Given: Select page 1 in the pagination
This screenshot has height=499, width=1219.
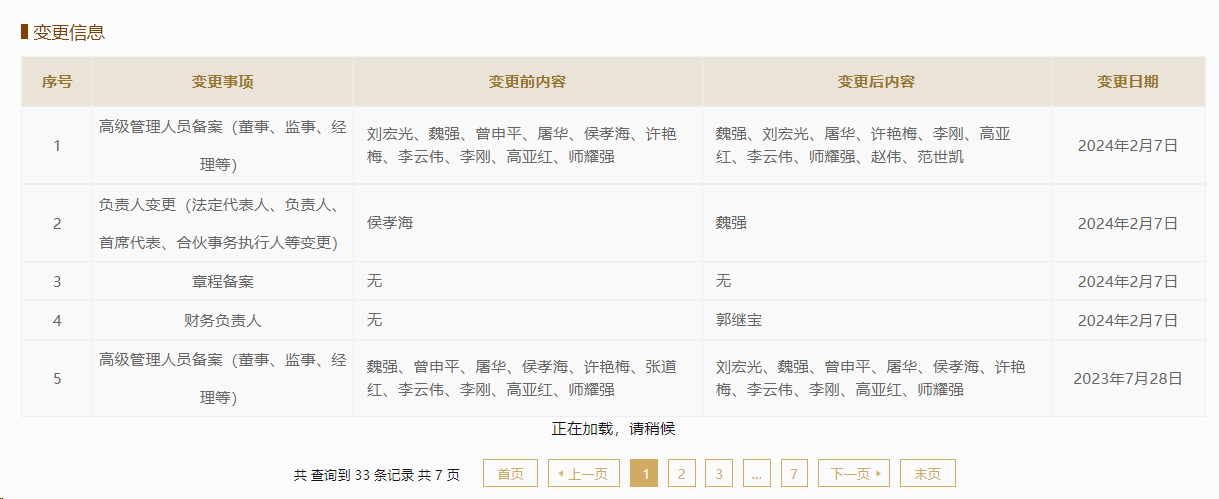Looking at the screenshot, I should pos(644,473).
